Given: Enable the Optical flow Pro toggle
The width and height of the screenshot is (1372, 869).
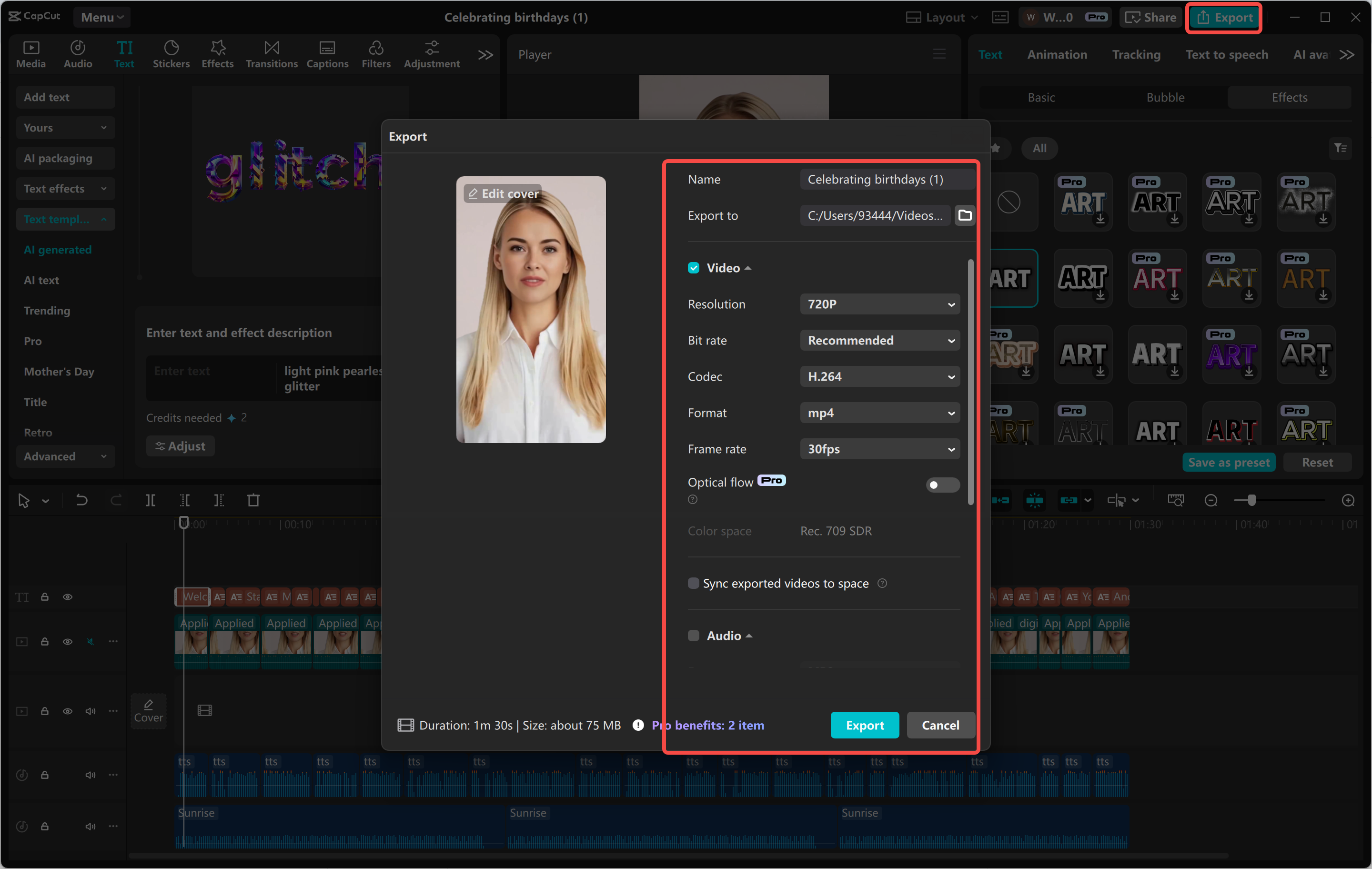Looking at the screenshot, I should (942, 485).
